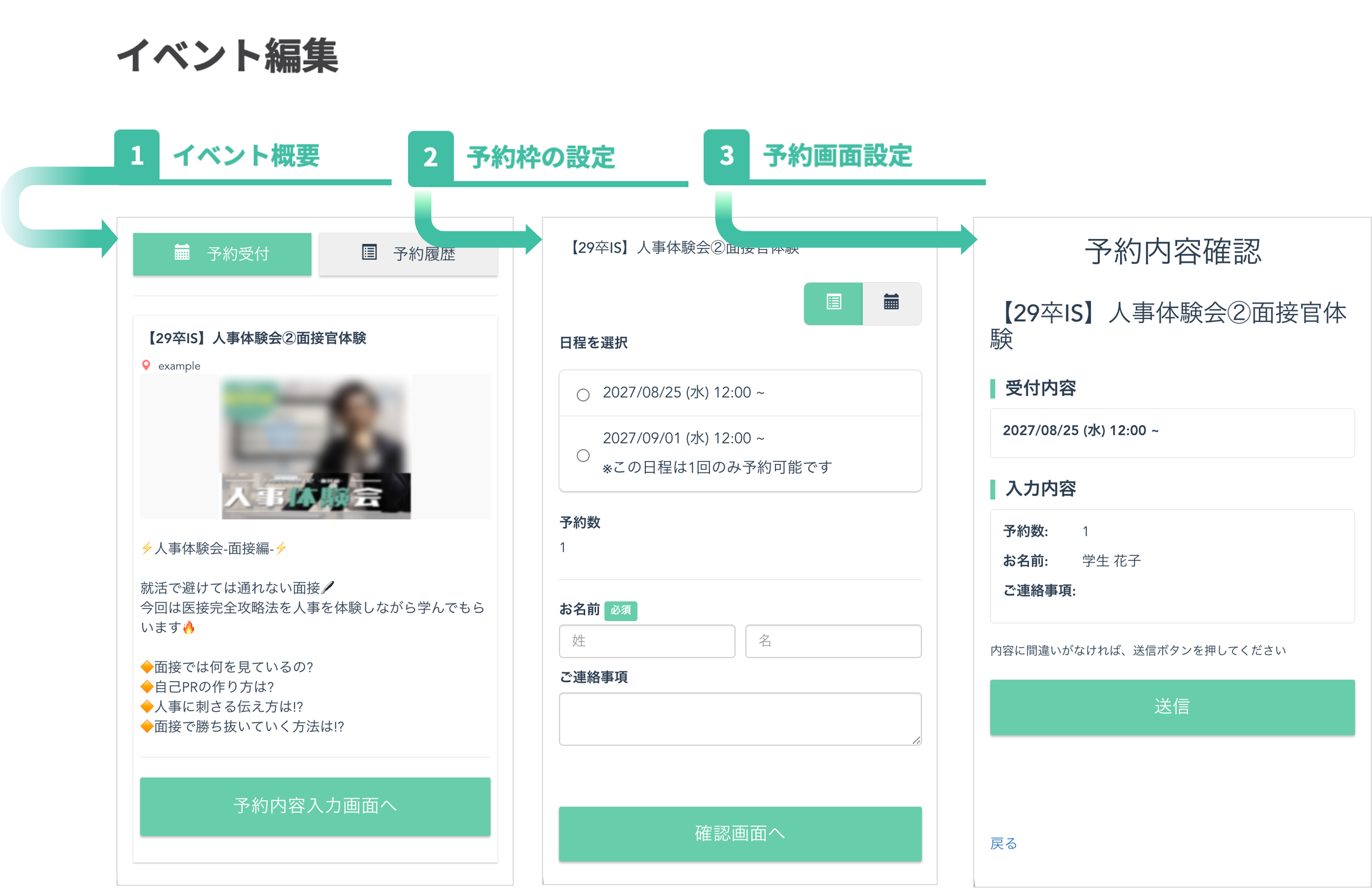Select the 2027/09/01 (水) 12:00 date option
Image resolution: width=1372 pixels, height=889 pixels.
583,456
